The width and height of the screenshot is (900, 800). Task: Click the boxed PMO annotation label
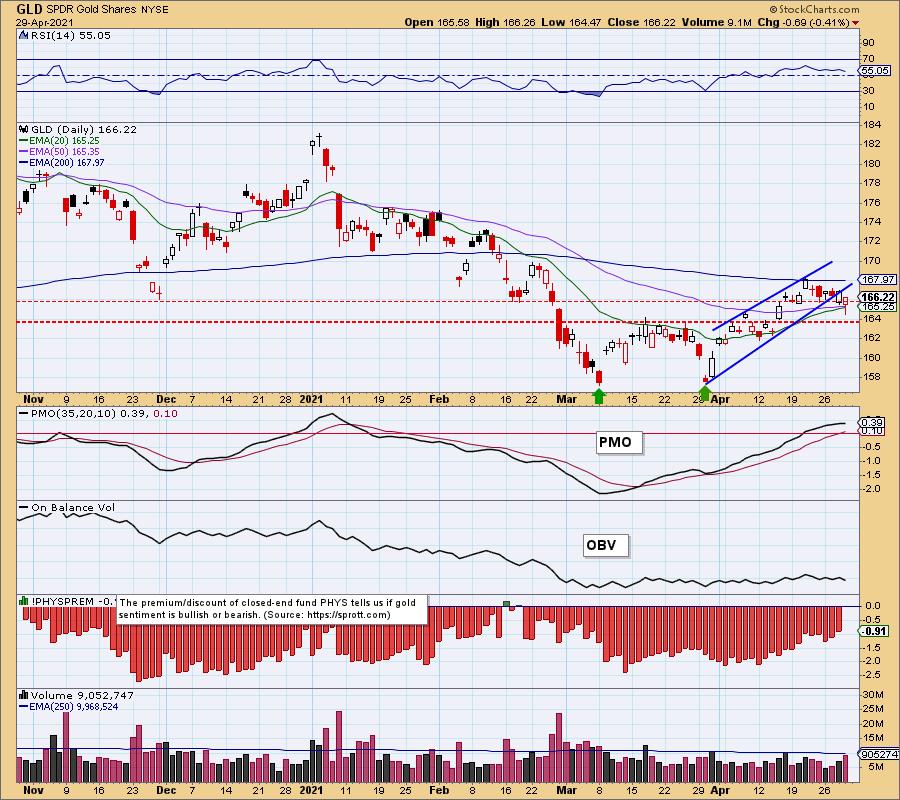point(618,442)
